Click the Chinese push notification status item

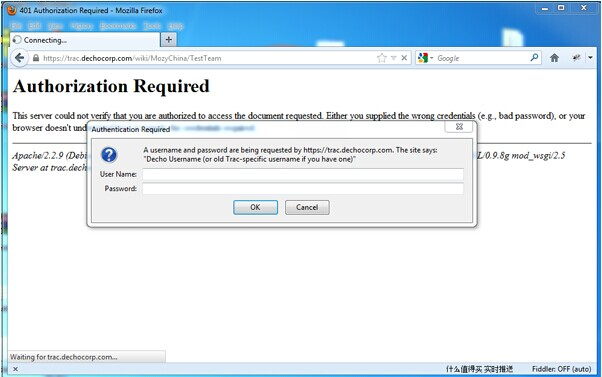pyautogui.click(x=479, y=369)
